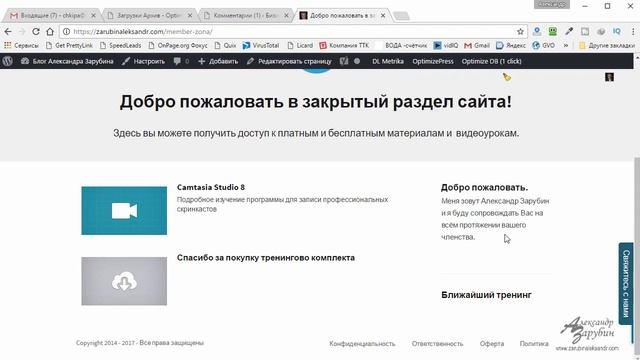Click Optimize DB (1 click)
Screen dimensions: 640x360
click(491, 61)
